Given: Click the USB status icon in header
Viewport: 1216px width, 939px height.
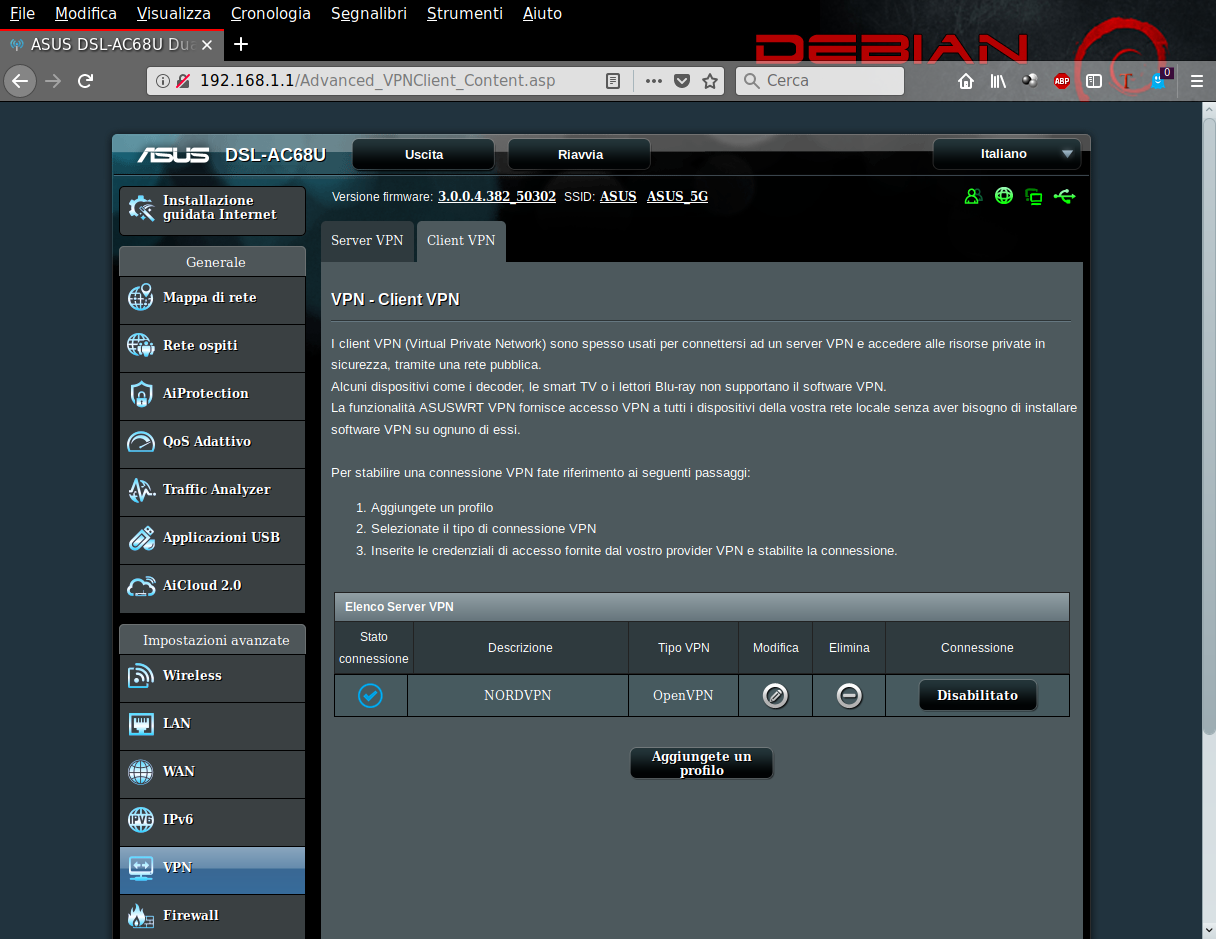Looking at the screenshot, I should [1064, 196].
